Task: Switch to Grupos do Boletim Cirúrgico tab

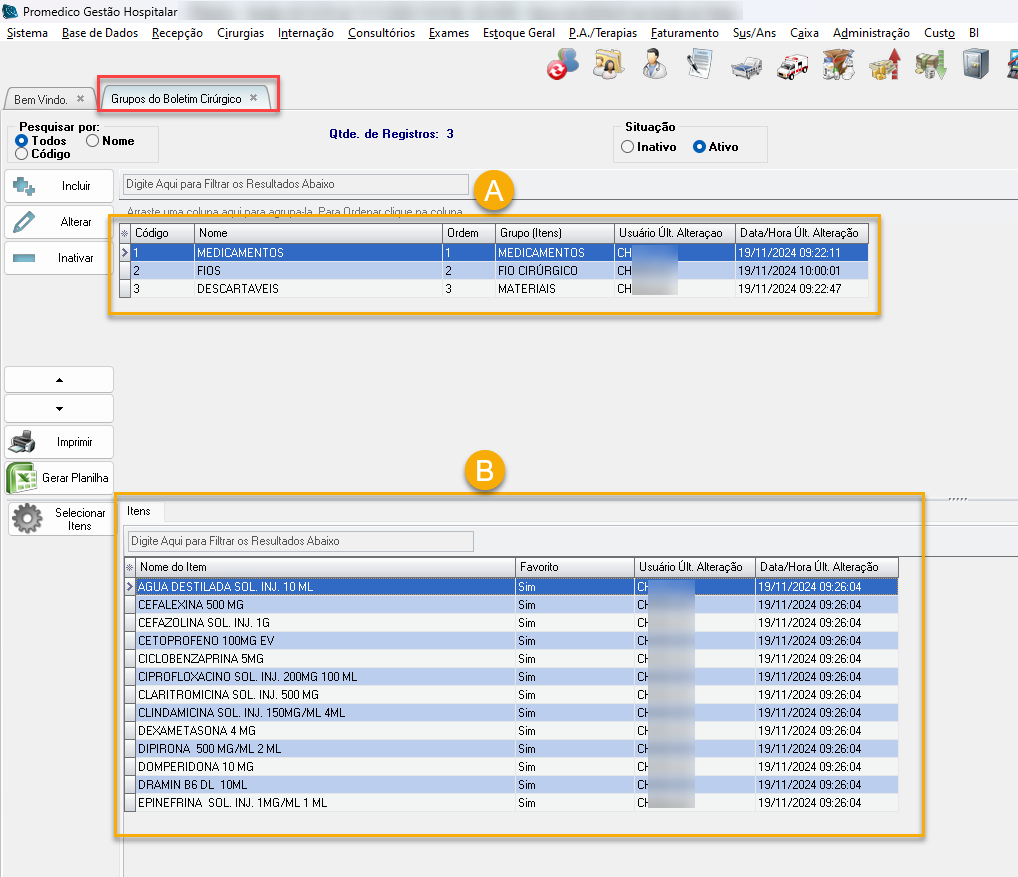Action: coord(176,99)
